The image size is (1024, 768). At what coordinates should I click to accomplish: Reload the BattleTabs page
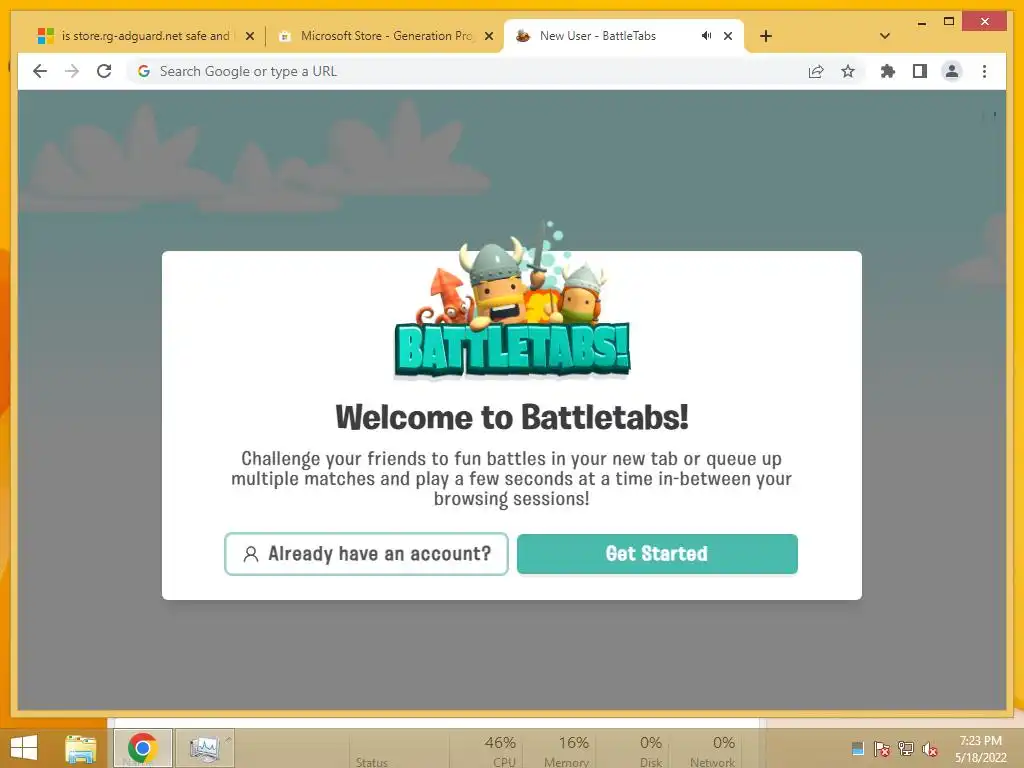coord(104,71)
